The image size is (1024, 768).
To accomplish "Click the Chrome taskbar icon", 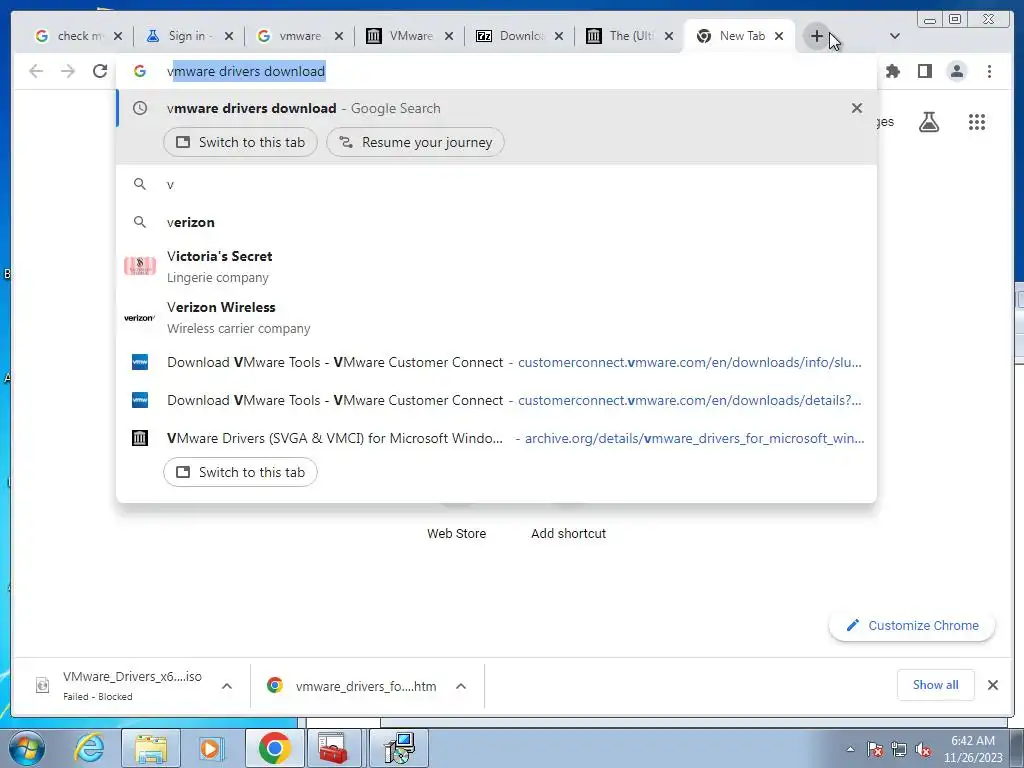I will click(x=275, y=748).
